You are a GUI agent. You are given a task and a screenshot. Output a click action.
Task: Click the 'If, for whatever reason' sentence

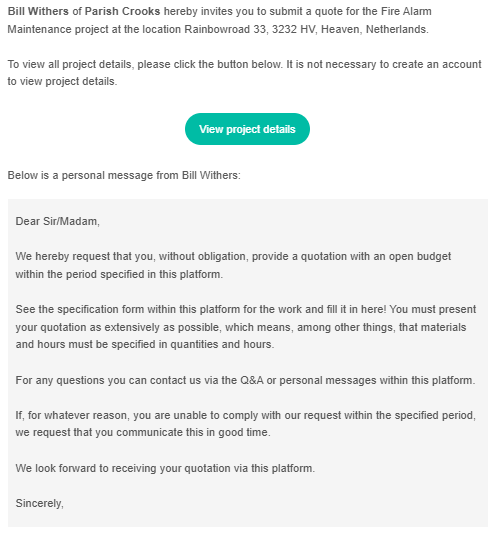(x=245, y=415)
